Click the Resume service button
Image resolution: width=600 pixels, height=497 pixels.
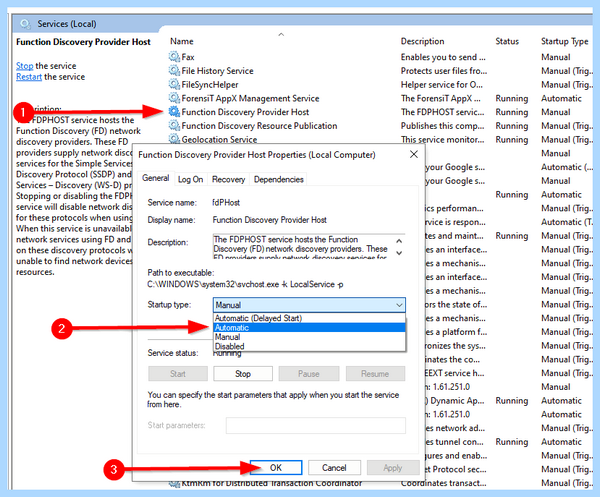pos(375,374)
